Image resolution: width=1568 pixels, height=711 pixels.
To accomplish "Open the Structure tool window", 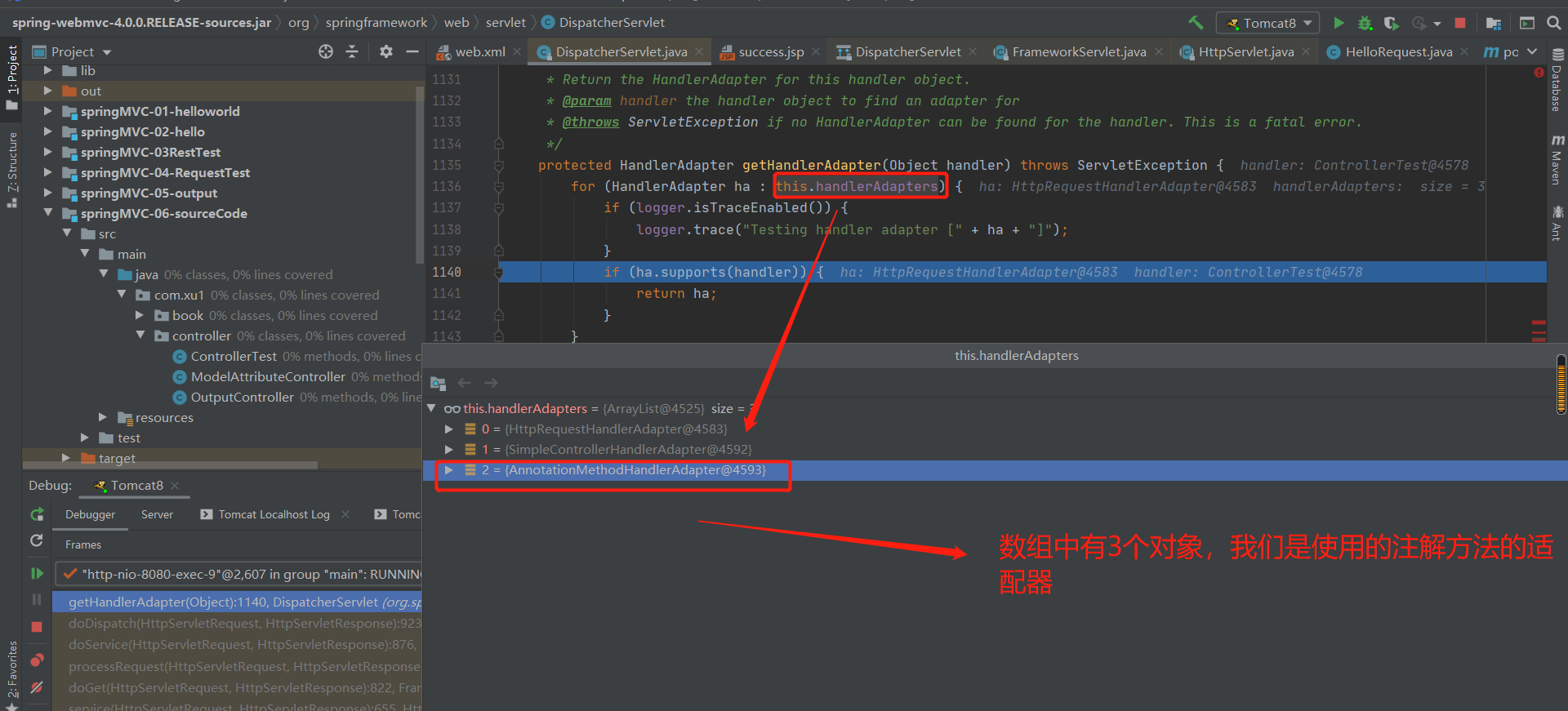I will (x=11, y=170).
